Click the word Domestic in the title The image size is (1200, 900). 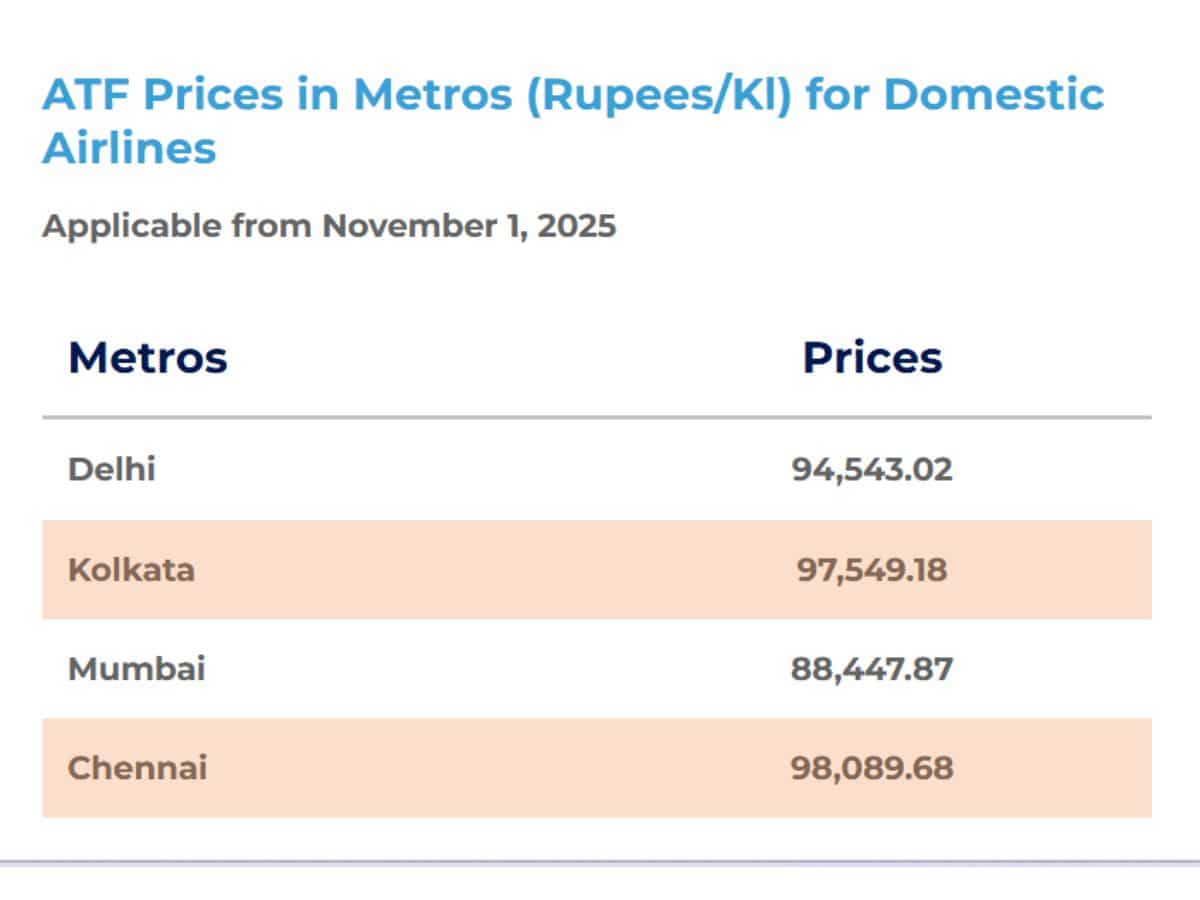[x=994, y=95]
